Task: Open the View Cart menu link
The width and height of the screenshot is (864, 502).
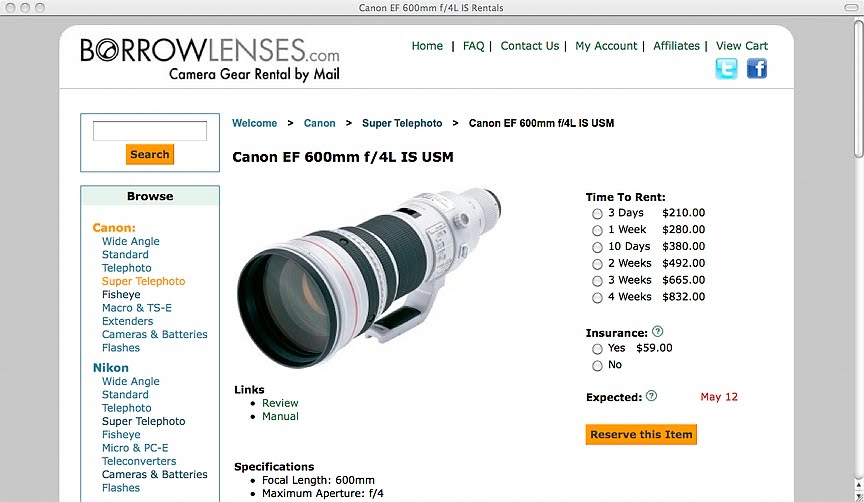Action: pos(742,46)
